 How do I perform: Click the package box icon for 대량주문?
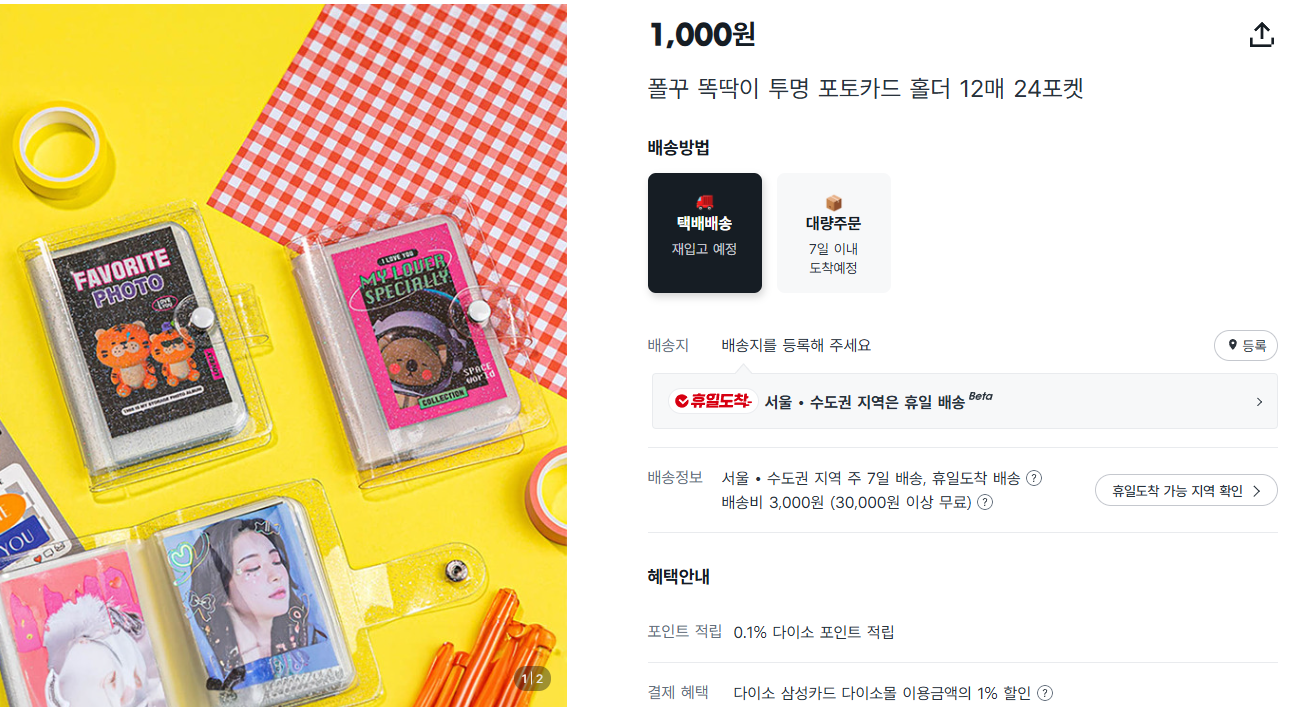coord(834,202)
